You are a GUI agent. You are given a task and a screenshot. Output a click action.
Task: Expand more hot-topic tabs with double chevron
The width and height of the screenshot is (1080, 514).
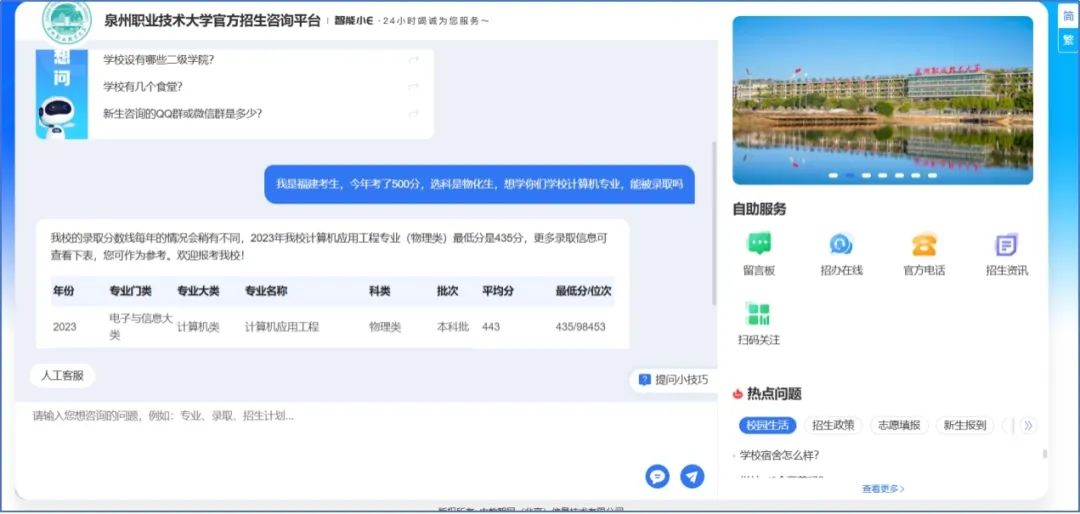[x=1028, y=425]
